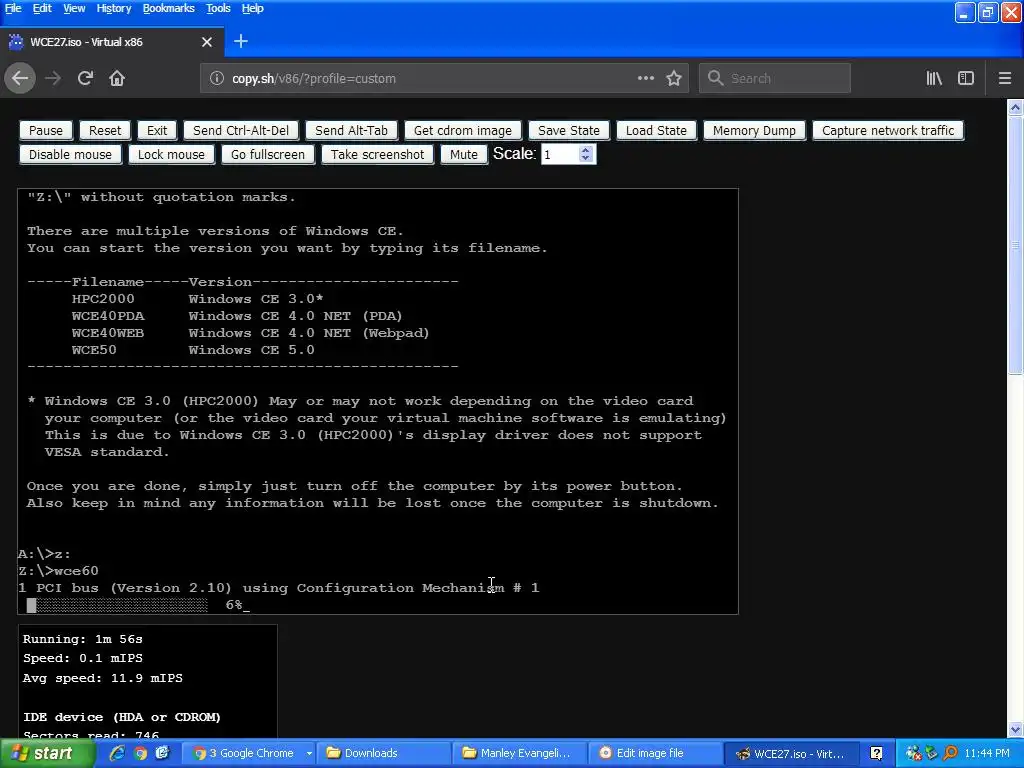Screen dimensions: 1024x768
Task: Toggle the sidebar icon in Firefox toolbar
Action: point(966,78)
